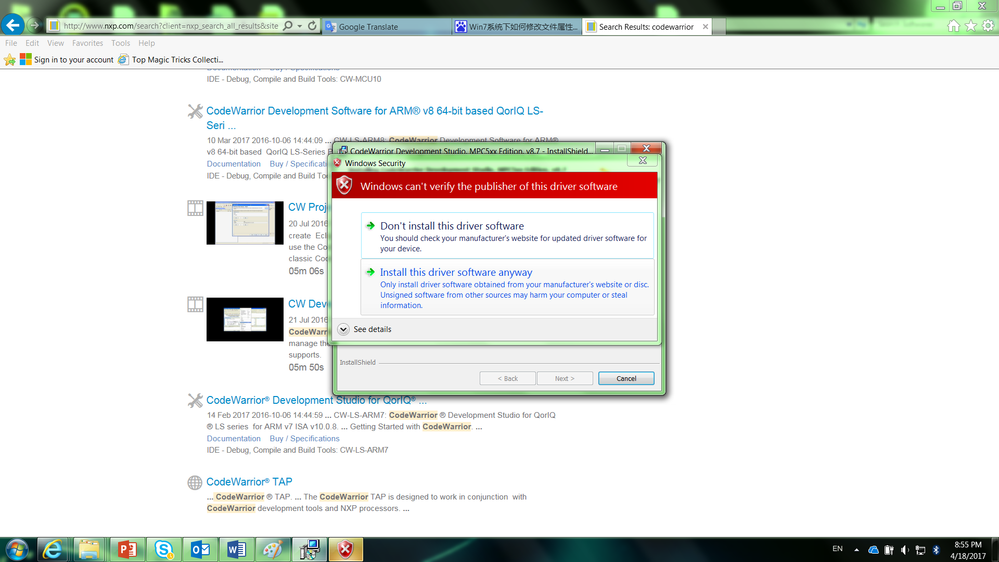Click the disabled Back button in InstallShield
Screen dimensions: 999x562
pos(507,378)
